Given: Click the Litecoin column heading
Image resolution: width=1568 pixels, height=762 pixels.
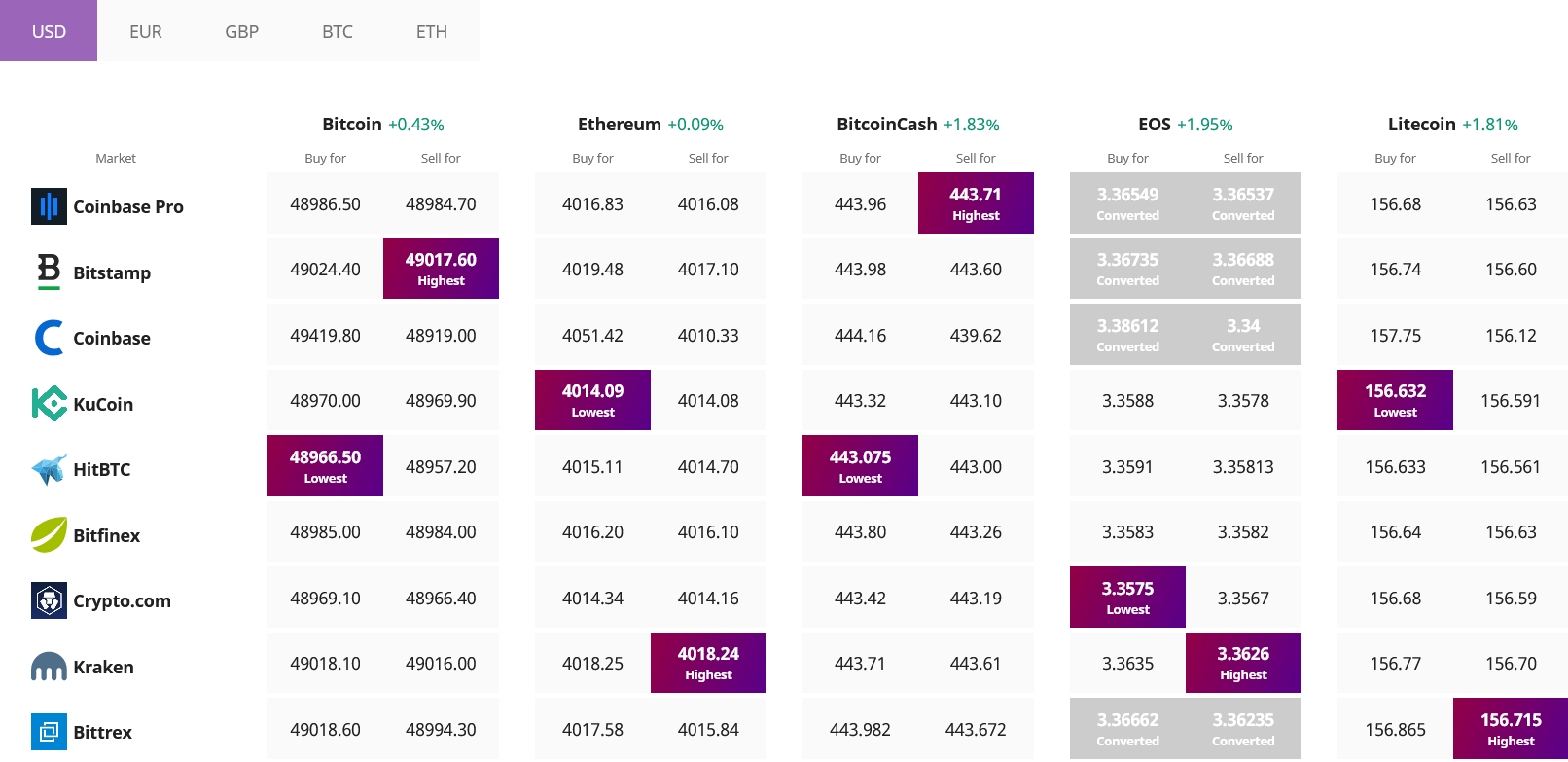Looking at the screenshot, I should pyautogui.click(x=1422, y=124).
